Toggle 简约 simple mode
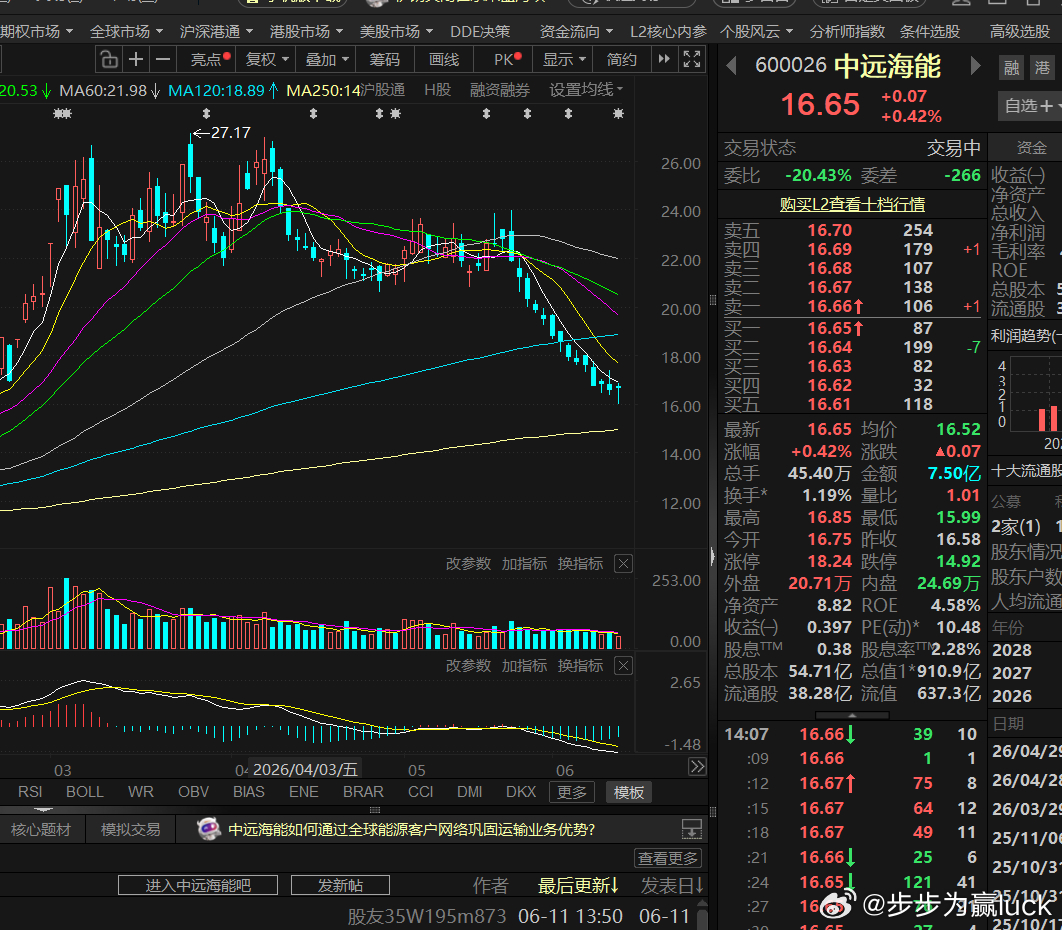Screen dimensions: 1062x930 click(621, 60)
